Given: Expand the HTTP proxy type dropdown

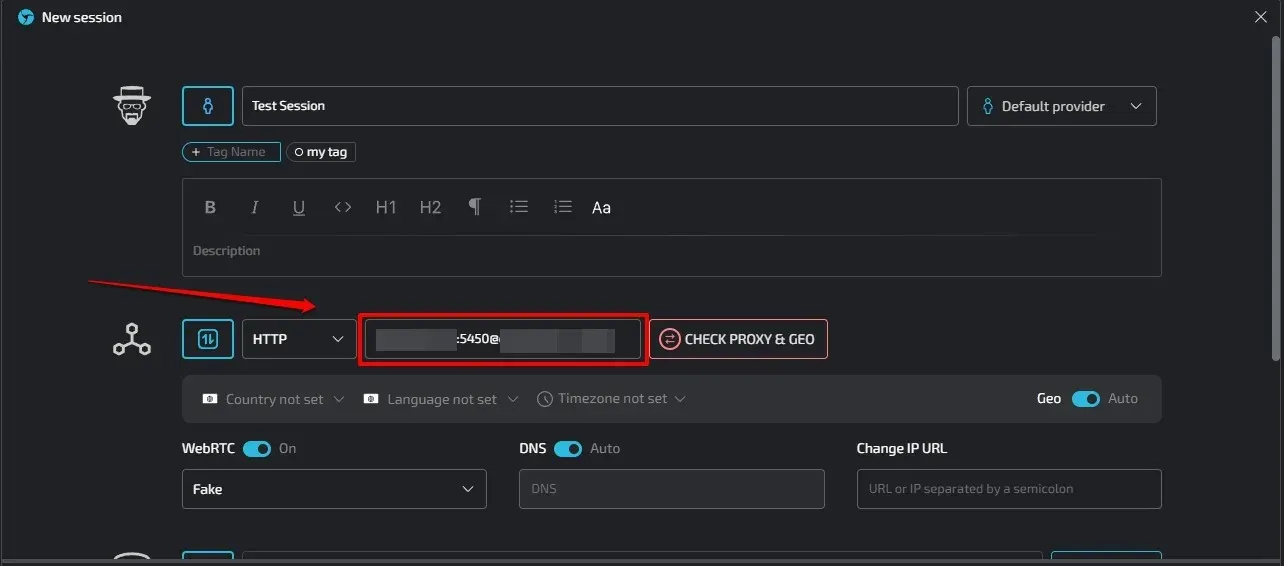Looking at the screenshot, I should [x=298, y=339].
